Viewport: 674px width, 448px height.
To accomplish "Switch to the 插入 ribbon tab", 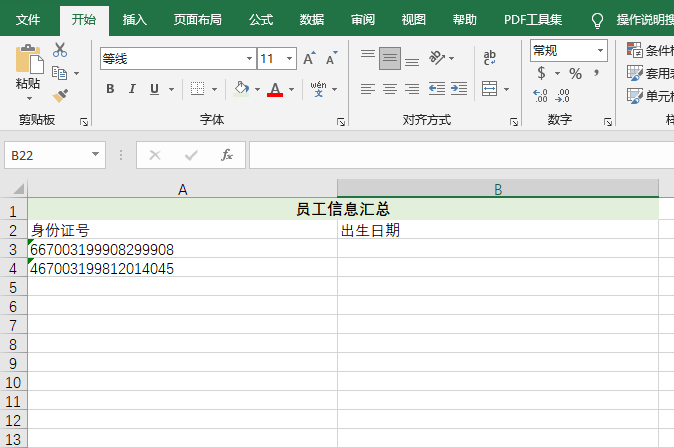I will click(135, 20).
